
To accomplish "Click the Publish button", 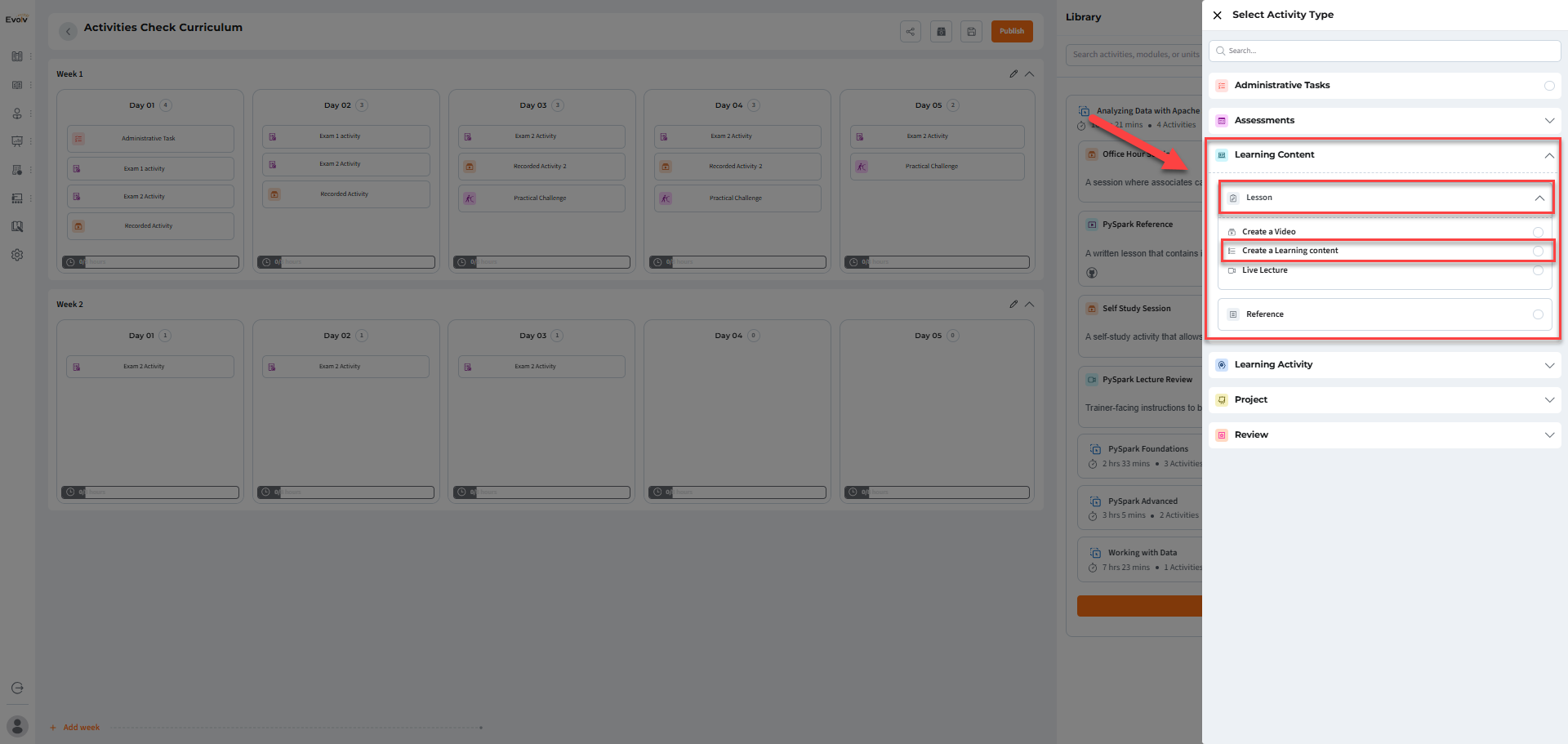I will (x=1012, y=32).
